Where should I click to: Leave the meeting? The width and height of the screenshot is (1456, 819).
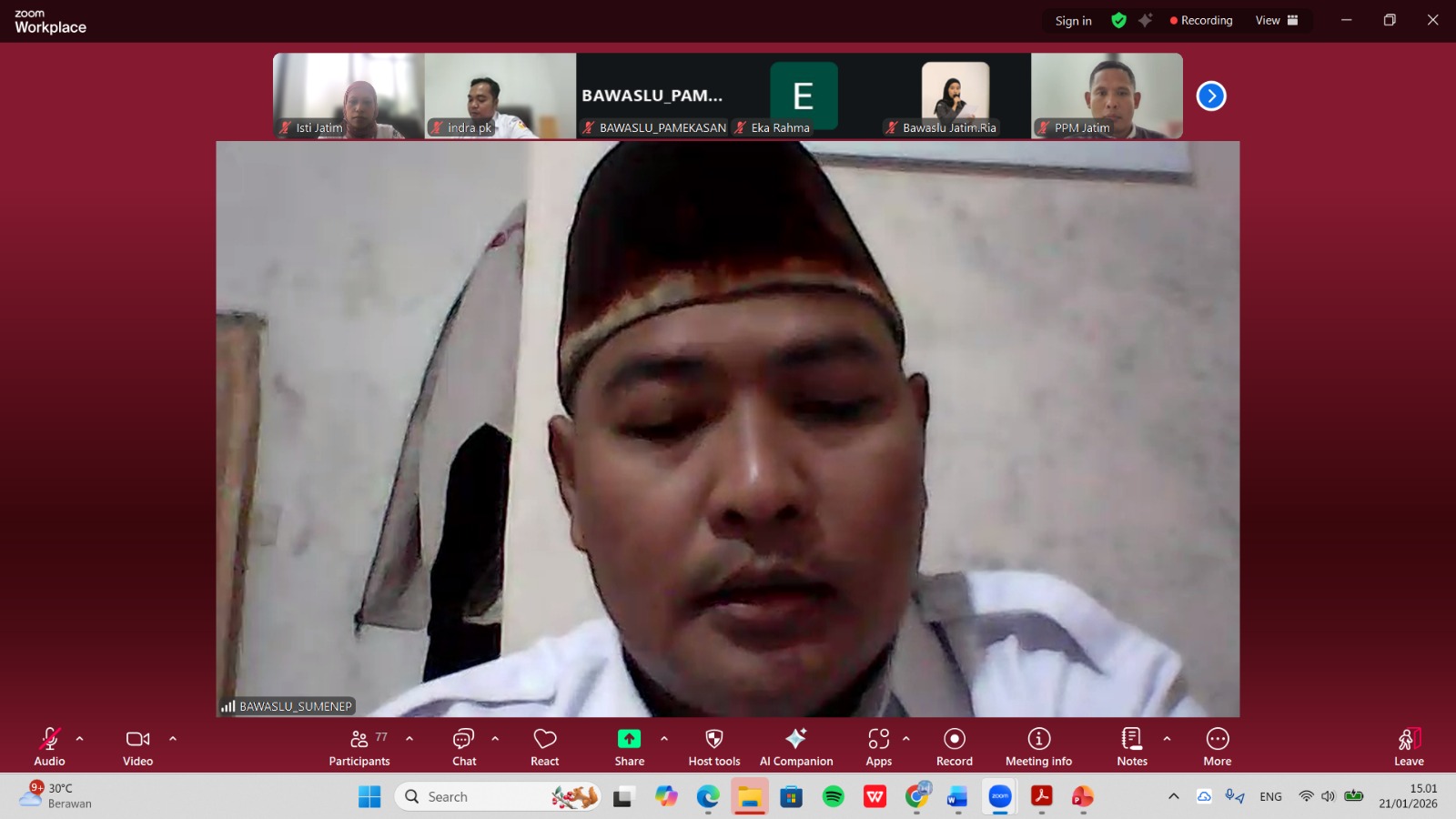(1409, 746)
